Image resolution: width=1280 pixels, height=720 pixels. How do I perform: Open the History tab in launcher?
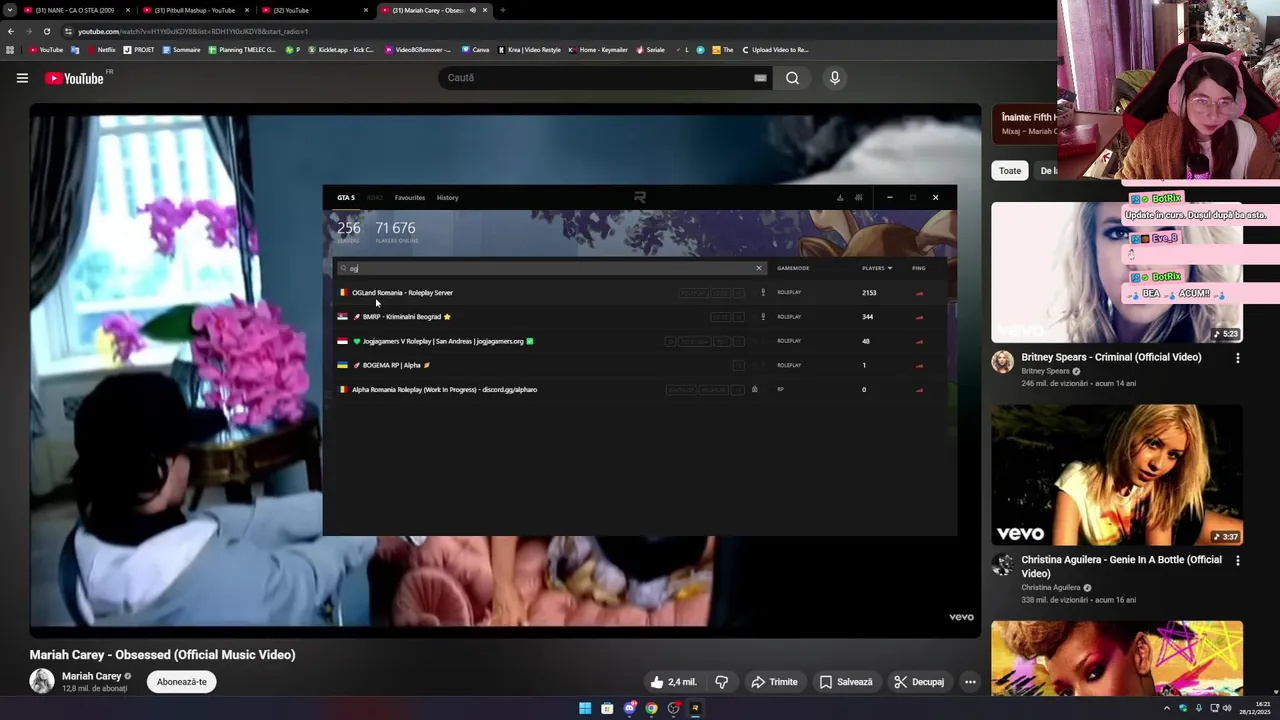(447, 198)
